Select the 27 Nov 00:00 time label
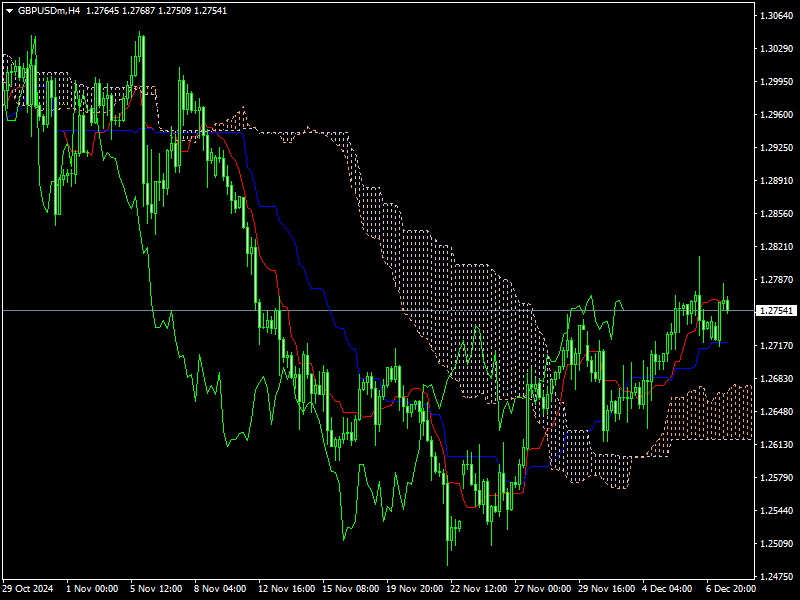The width and height of the screenshot is (800, 600). [x=542, y=589]
